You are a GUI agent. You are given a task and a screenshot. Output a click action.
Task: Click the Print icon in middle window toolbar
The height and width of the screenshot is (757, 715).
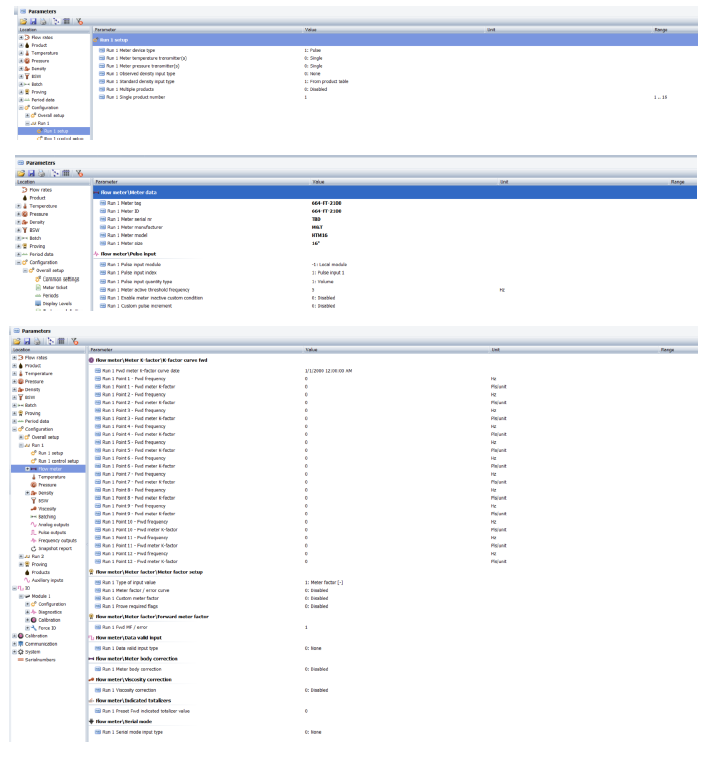42,173
